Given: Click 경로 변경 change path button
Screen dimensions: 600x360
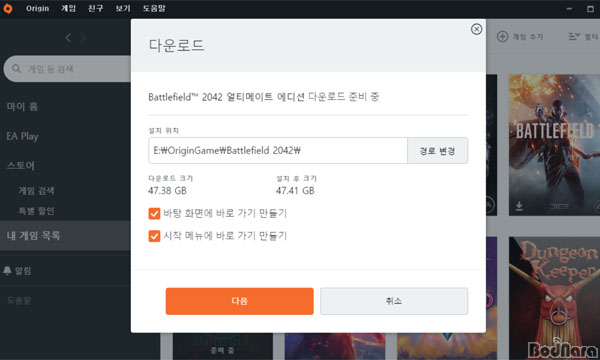Looking at the screenshot, I should click(437, 151).
